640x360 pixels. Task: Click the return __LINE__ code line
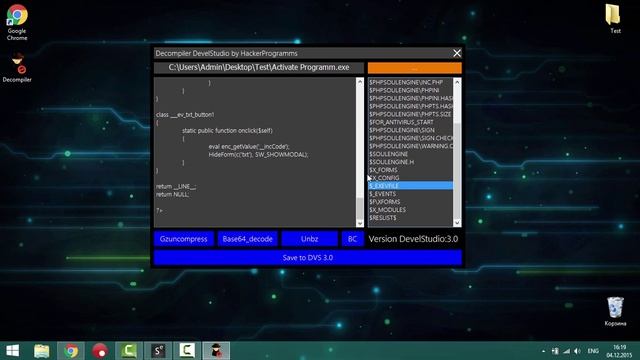[176, 186]
